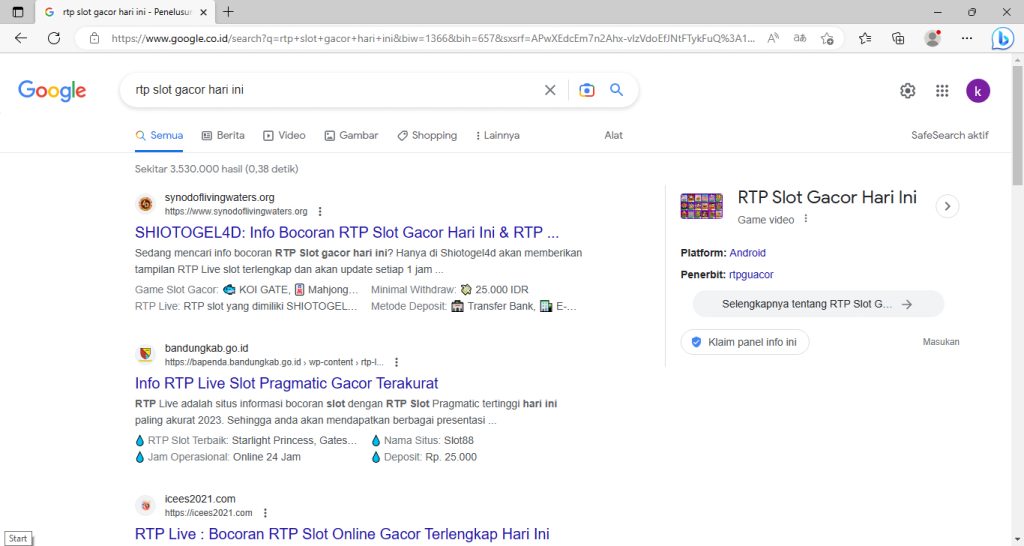Image resolution: width=1024 pixels, height=546 pixels.
Task: Add this page to favorites
Action: point(827,39)
